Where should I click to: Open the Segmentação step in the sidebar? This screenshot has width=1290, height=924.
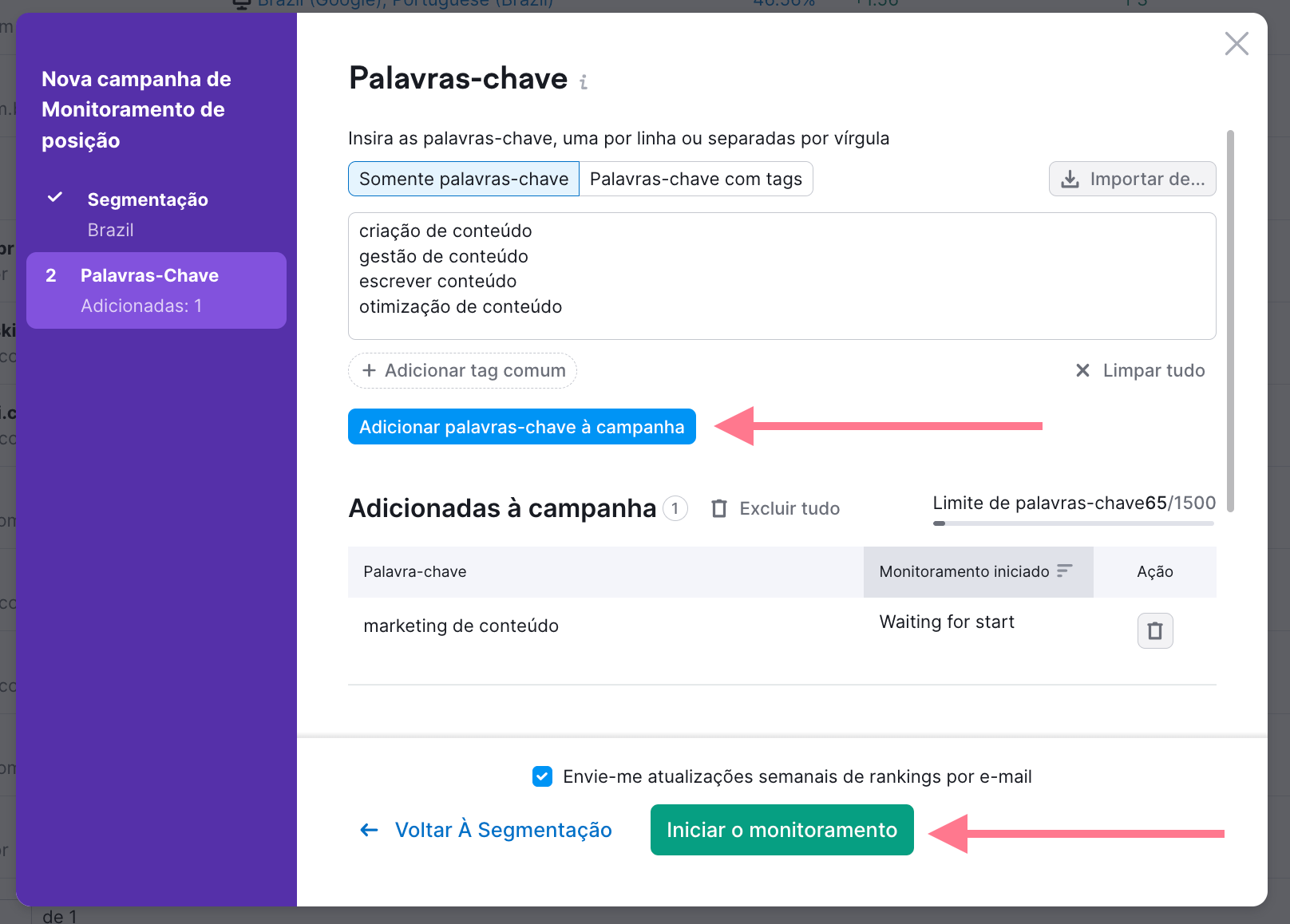148,199
